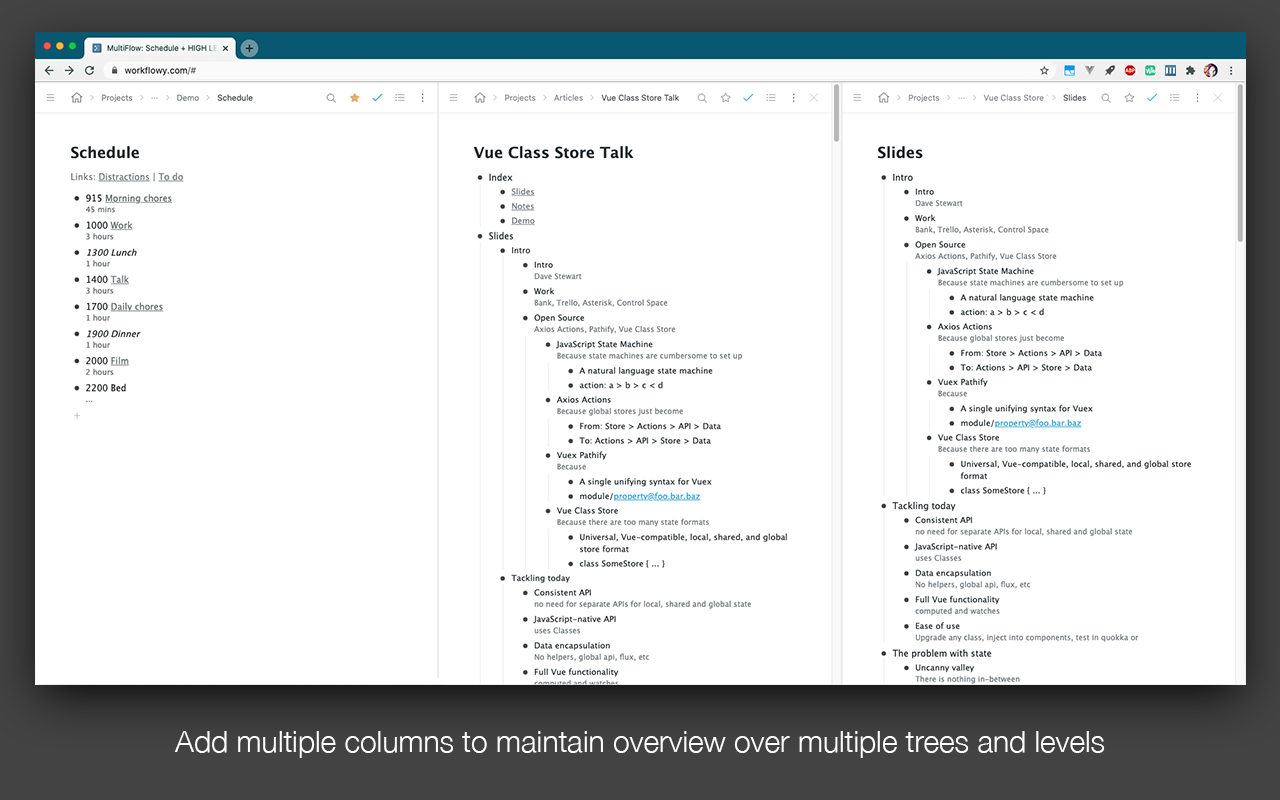The height and width of the screenshot is (800, 1280).
Task: Open the Distractions link
Action: tap(123, 176)
